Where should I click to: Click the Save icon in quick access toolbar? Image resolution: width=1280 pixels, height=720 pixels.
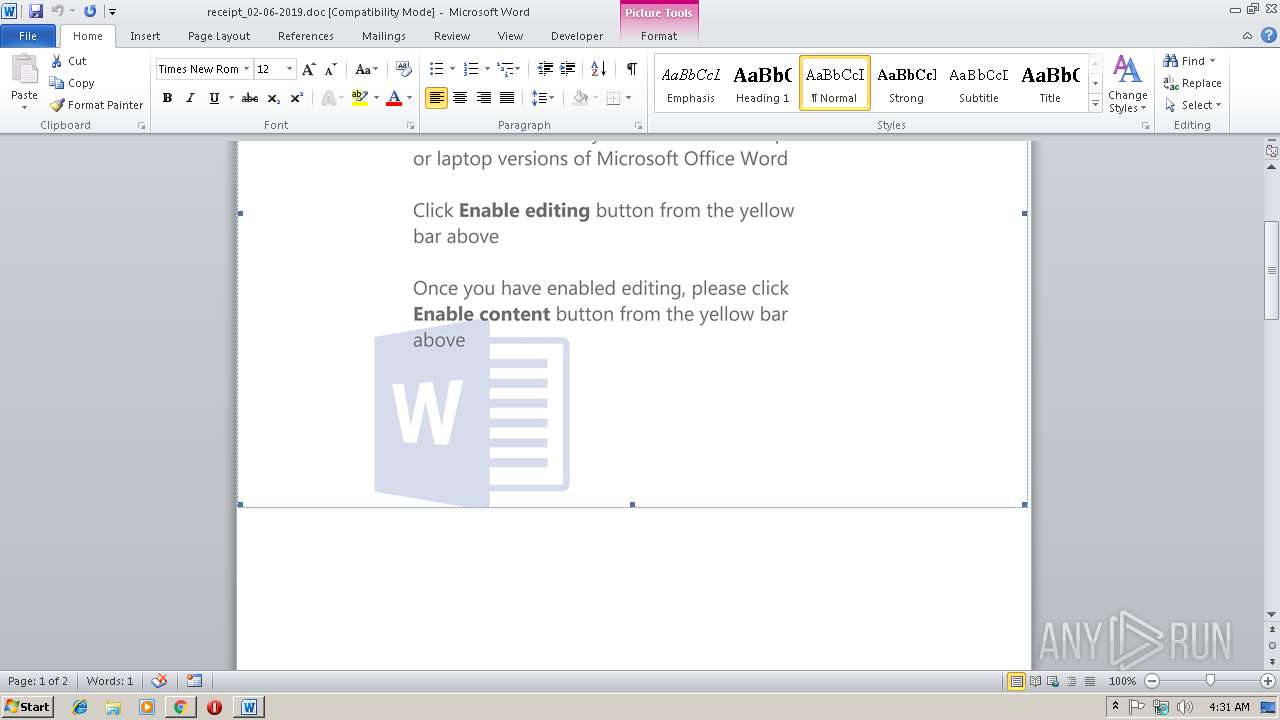pyautogui.click(x=36, y=11)
